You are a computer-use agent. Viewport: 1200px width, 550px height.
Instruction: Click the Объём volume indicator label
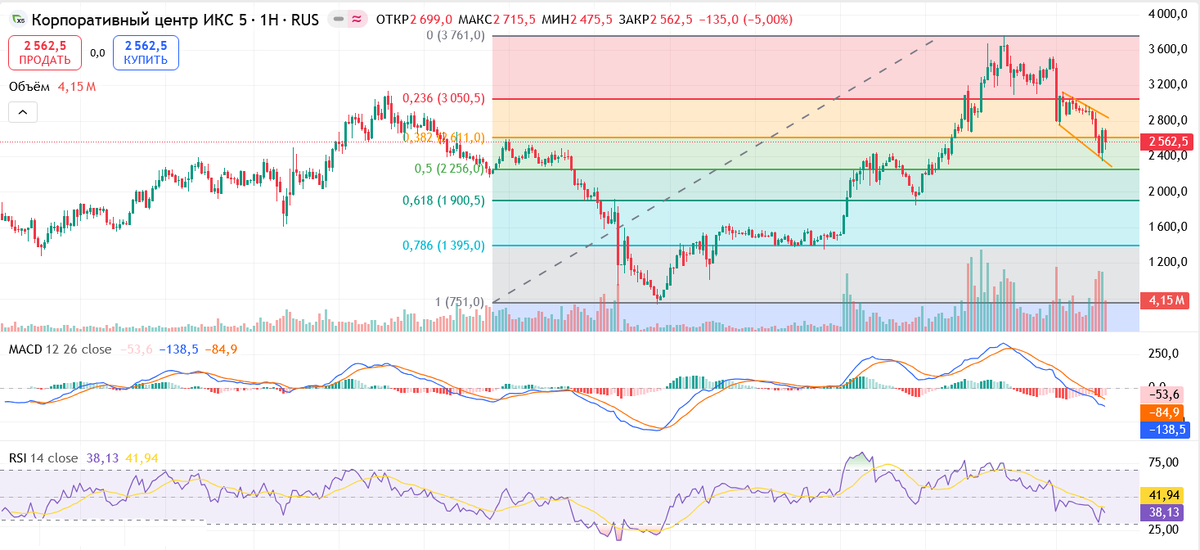[29, 87]
